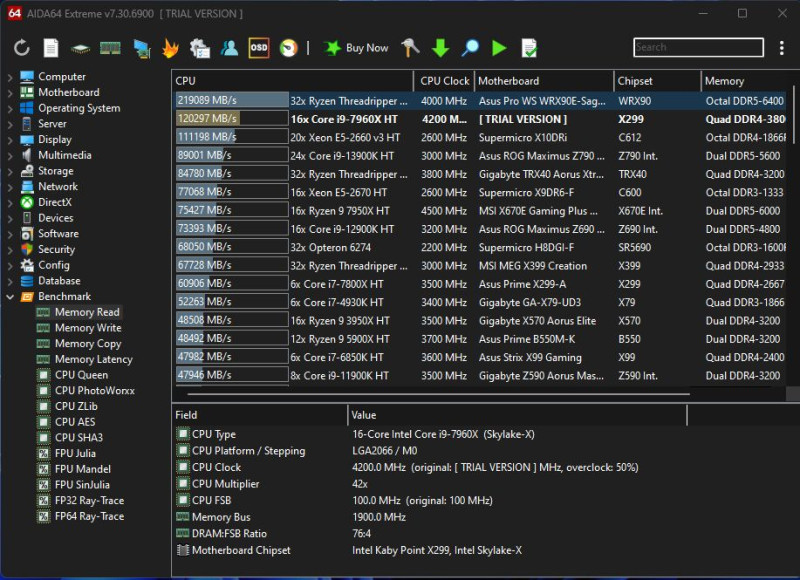Open the Report page icon

click(51, 48)
